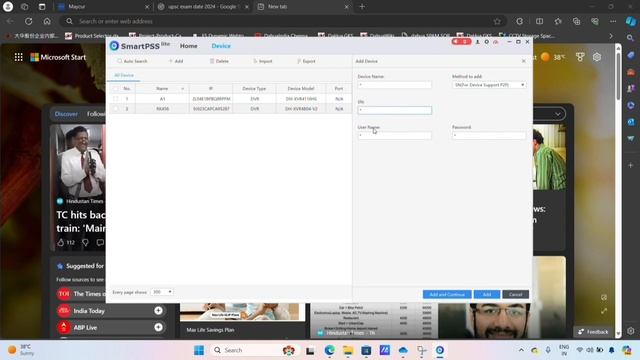
Task: Click the browser sidebar plus icon
Action: 631,165
